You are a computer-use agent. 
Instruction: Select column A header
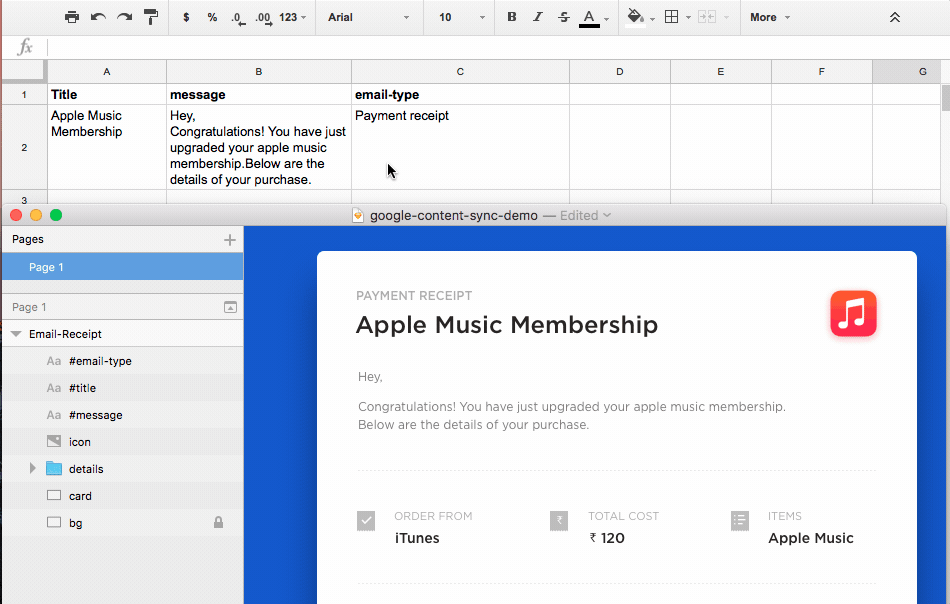coord(107,71)
